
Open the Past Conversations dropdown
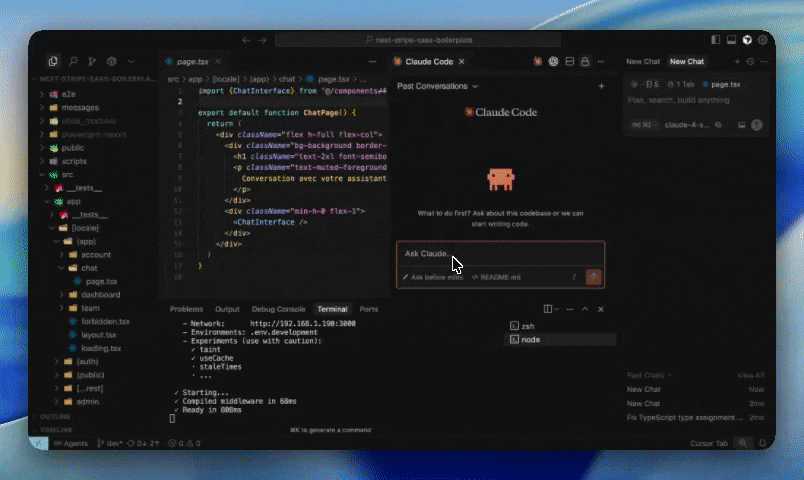click(x=437, y=87)
